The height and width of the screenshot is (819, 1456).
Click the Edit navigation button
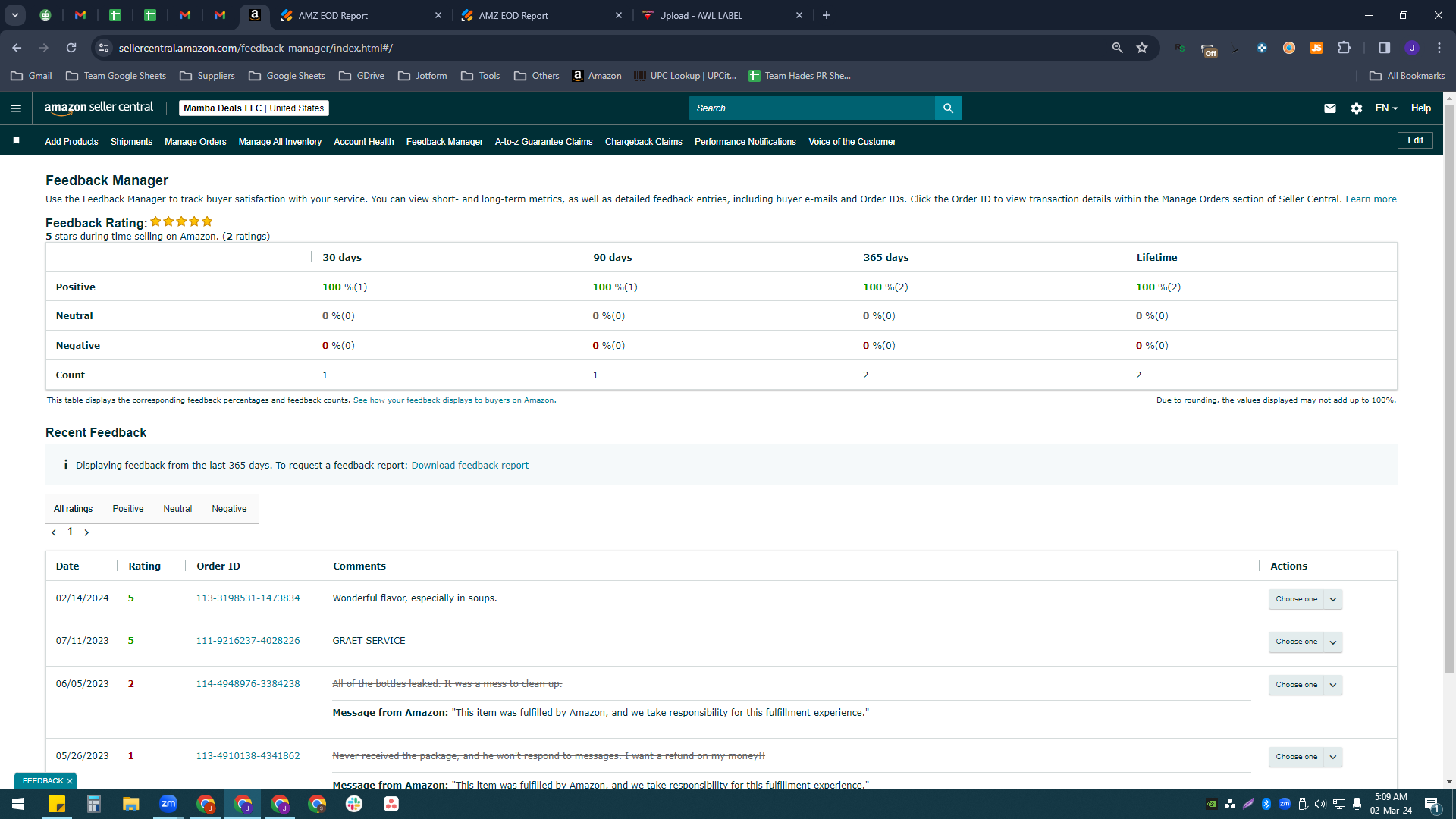(1415, 140)
